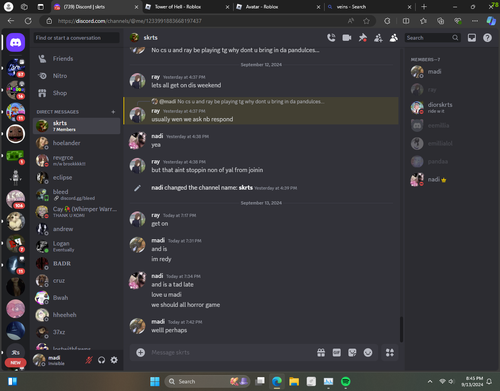Viewport: 500px width, 391px height.
Task: Select skrts group DM in list
Action: point(77,126)
